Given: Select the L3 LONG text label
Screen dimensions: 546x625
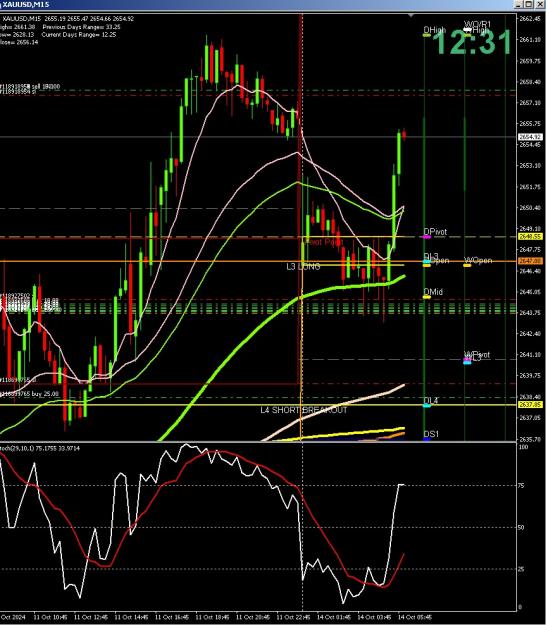Looking at the screenshot, I should [x=303, y=266].
